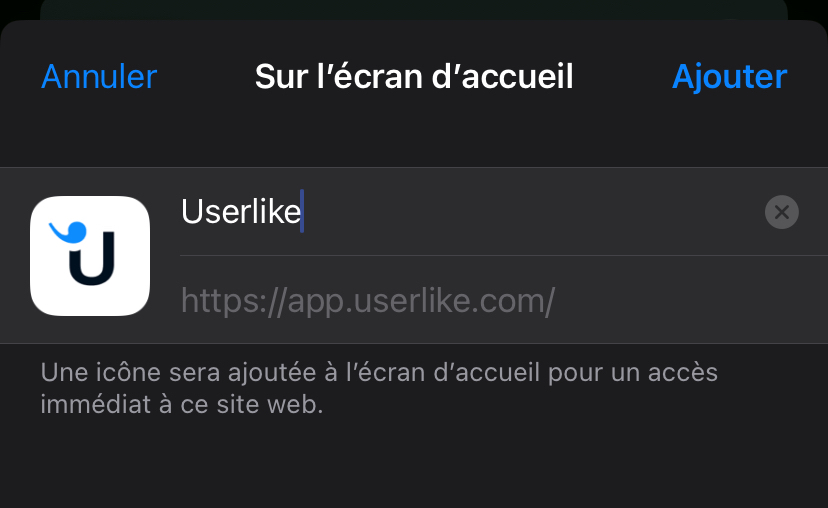This screenshot has width=828, height=508.
Task: Click the "immédiat à ce site web." line
Action: tap(182, 405)
